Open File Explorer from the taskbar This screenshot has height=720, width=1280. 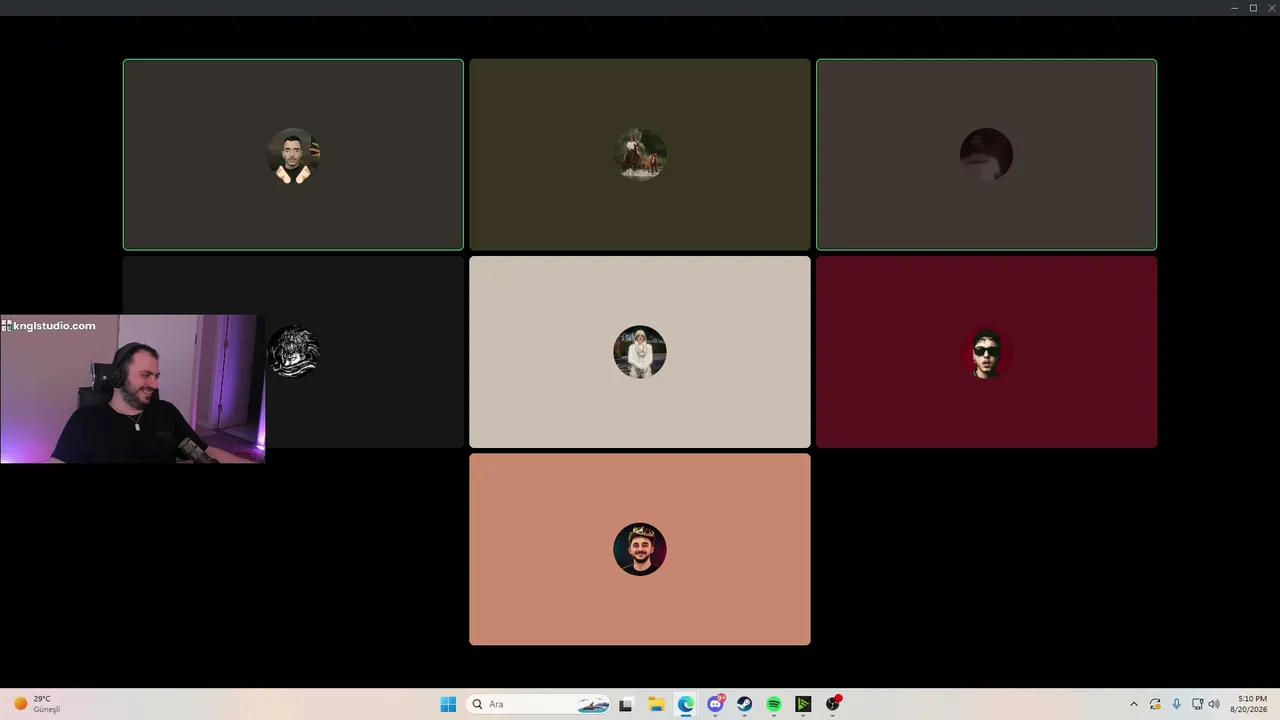656,704
